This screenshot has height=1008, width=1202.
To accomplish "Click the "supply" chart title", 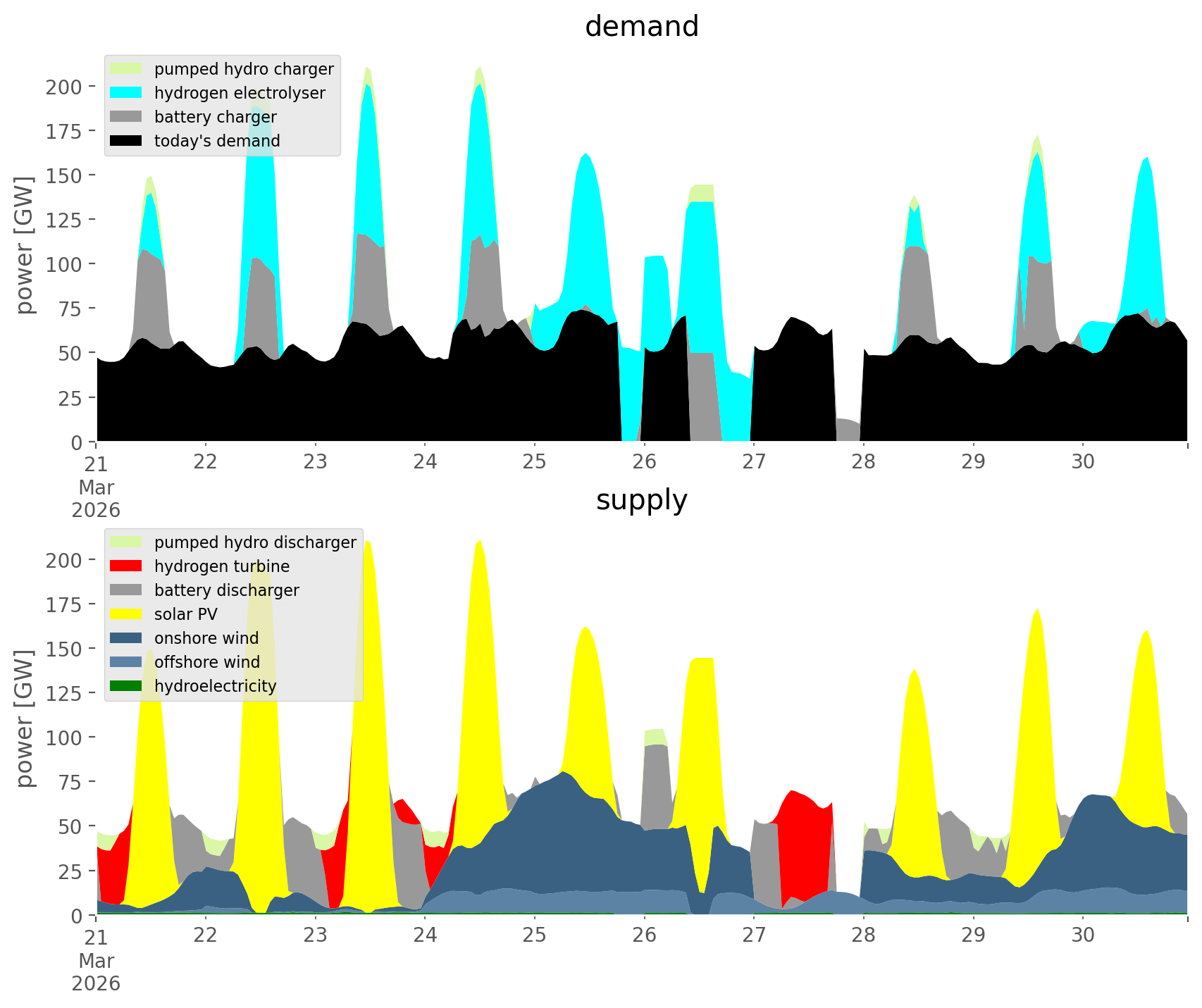I will [x=641, y=500].
